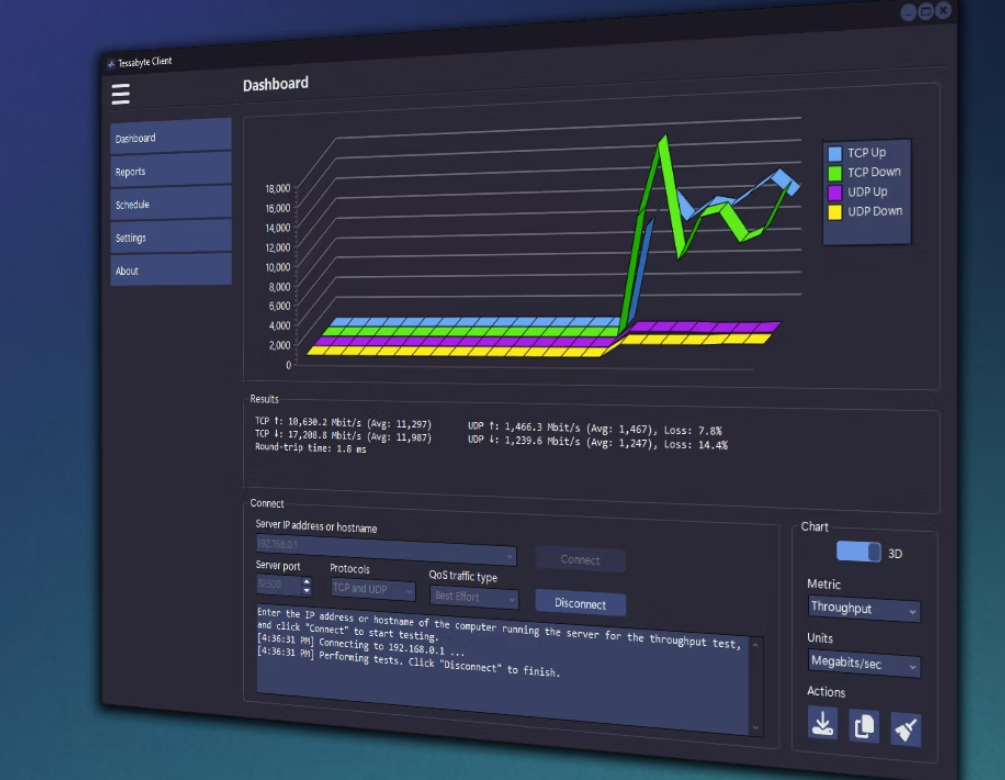Minimize the Tessabyte Client window
Image resolution: width=1005 pixels, height=780 pixels.
click(909, 12)
